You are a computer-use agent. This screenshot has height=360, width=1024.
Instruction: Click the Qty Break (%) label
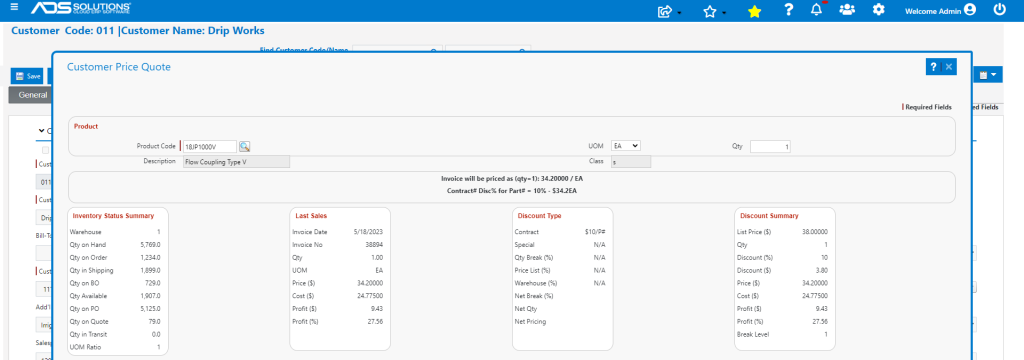pos(534,257)
